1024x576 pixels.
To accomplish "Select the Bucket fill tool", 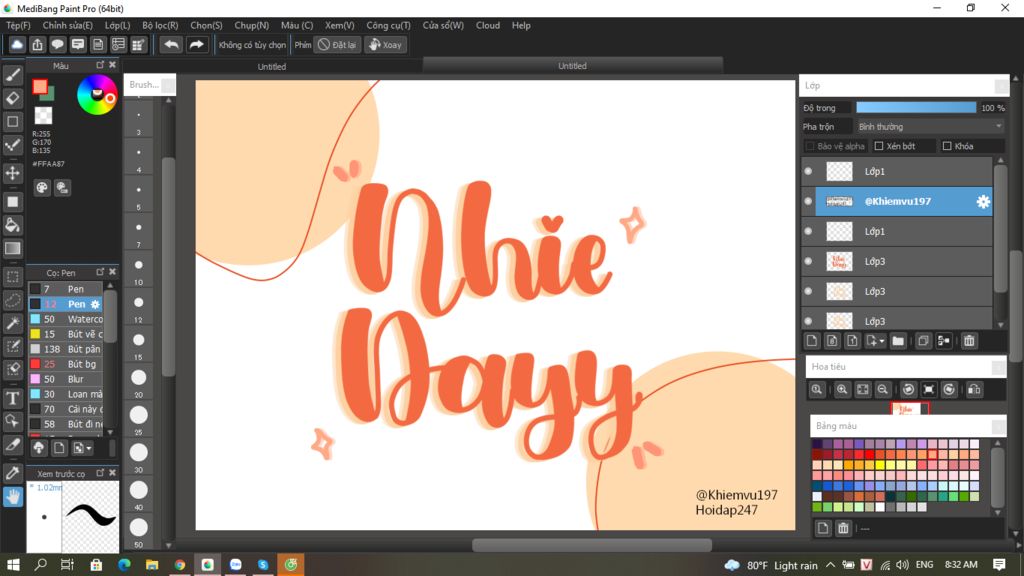I will pos(12,225).
